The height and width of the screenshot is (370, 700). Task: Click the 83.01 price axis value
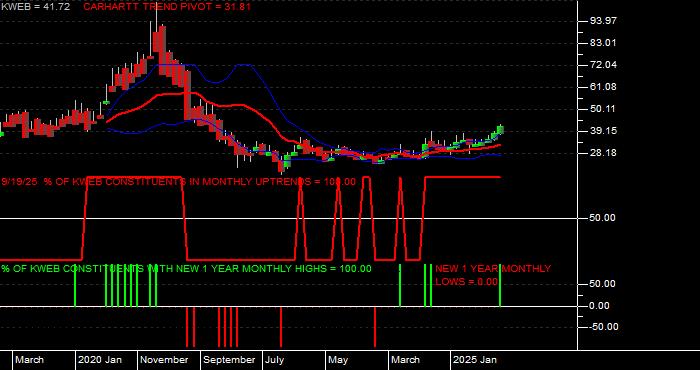(603, 43)
